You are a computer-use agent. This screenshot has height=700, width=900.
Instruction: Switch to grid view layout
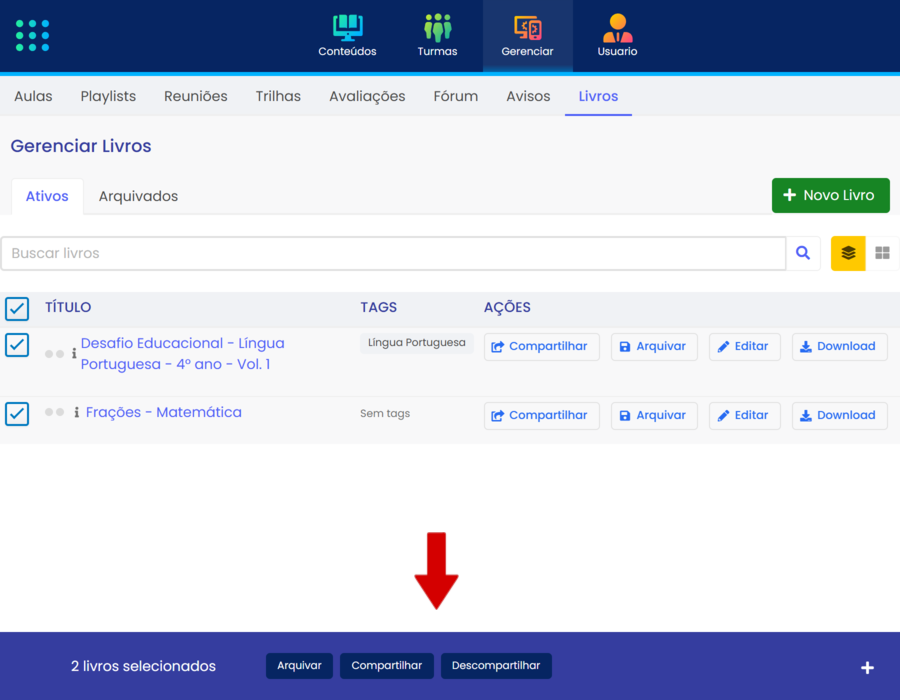882,254
